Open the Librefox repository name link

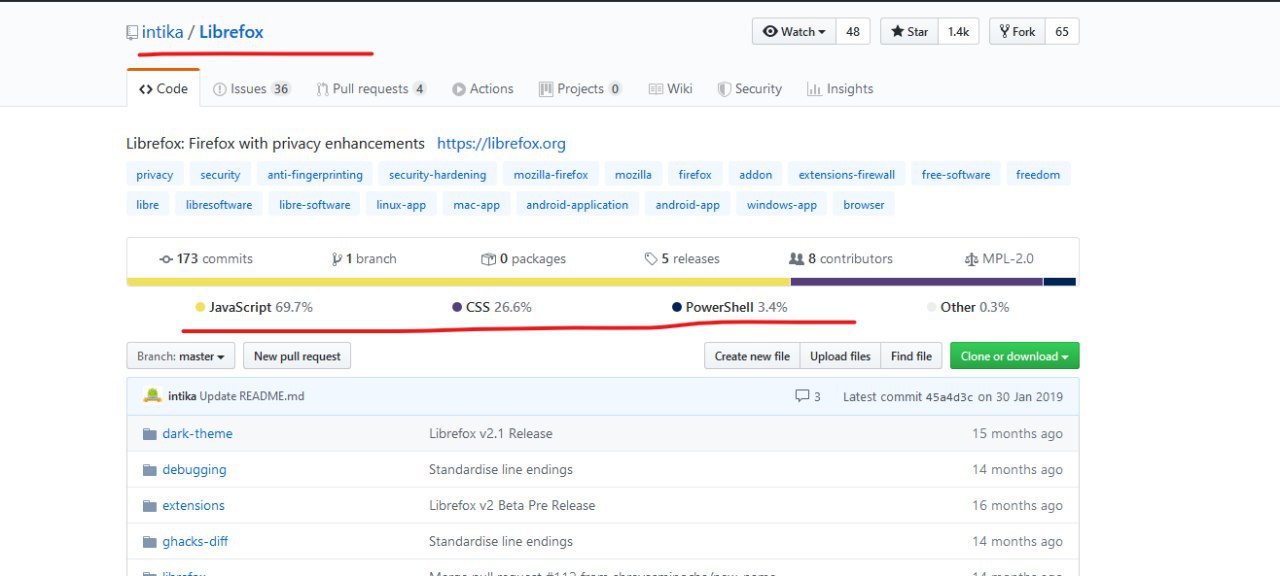tap(231, 32)
